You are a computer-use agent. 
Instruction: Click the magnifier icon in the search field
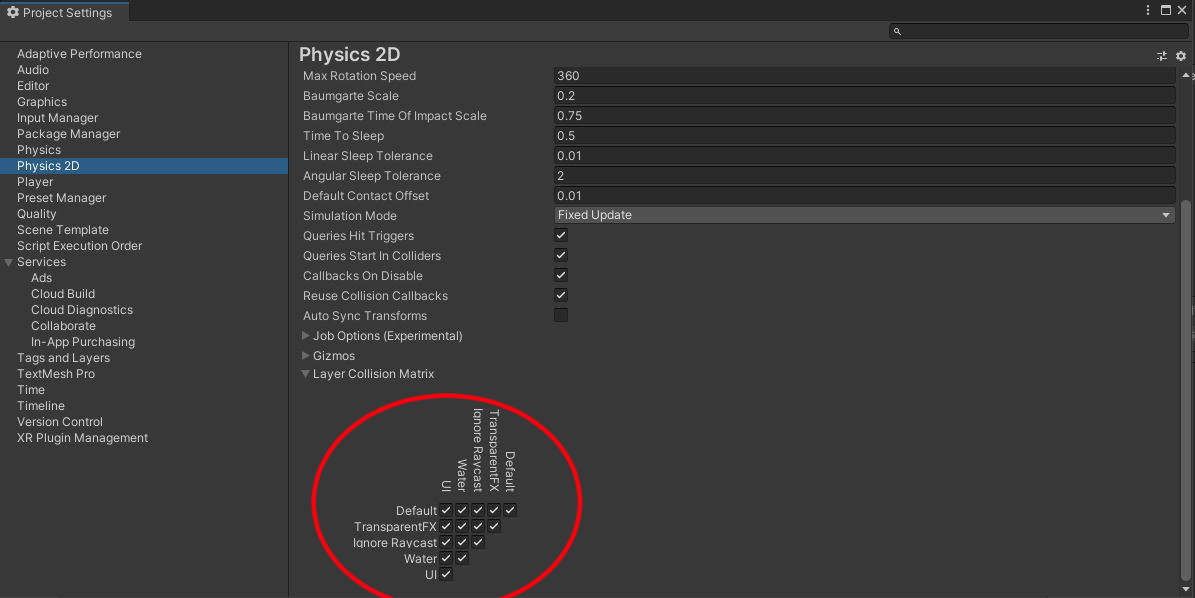click(897, 31)
